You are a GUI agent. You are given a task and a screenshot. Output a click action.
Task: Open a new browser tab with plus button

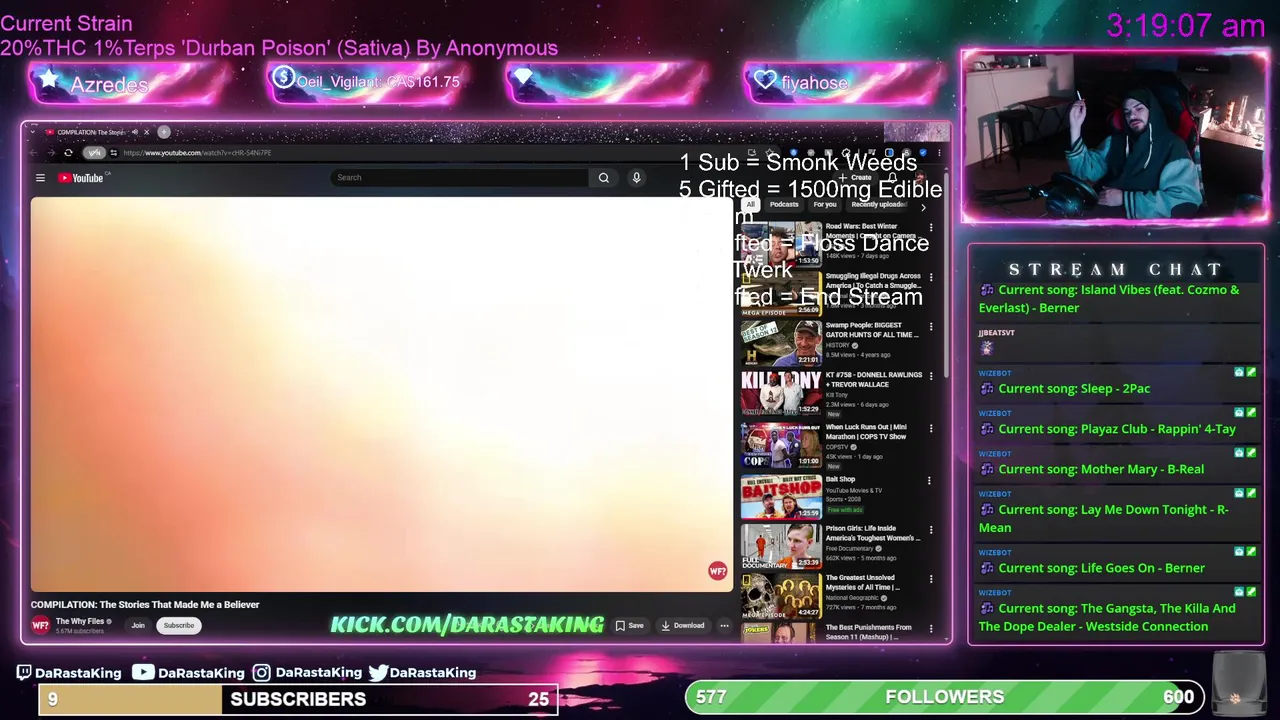click(x=164, y=132)
